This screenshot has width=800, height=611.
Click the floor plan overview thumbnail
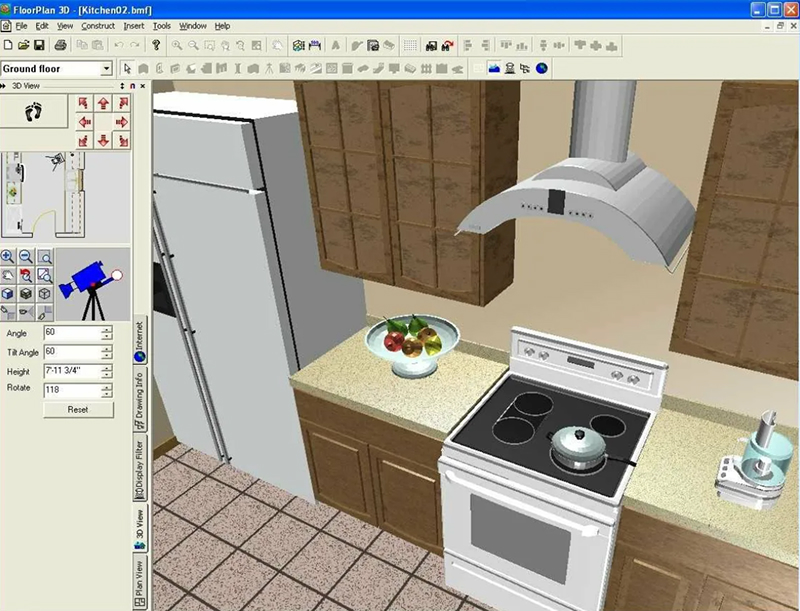[x=65, y=196]
